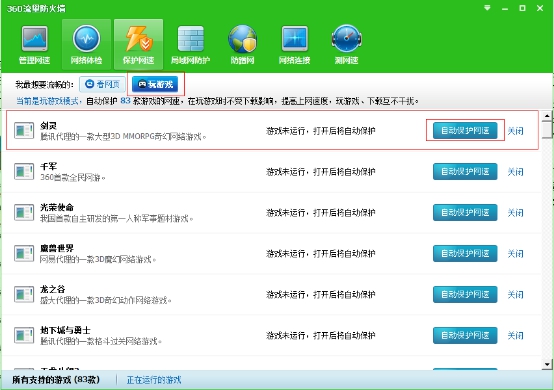Click 关闭 link for 地下城与勇士
Screen dimensions: 554x390
click(515, 336)
